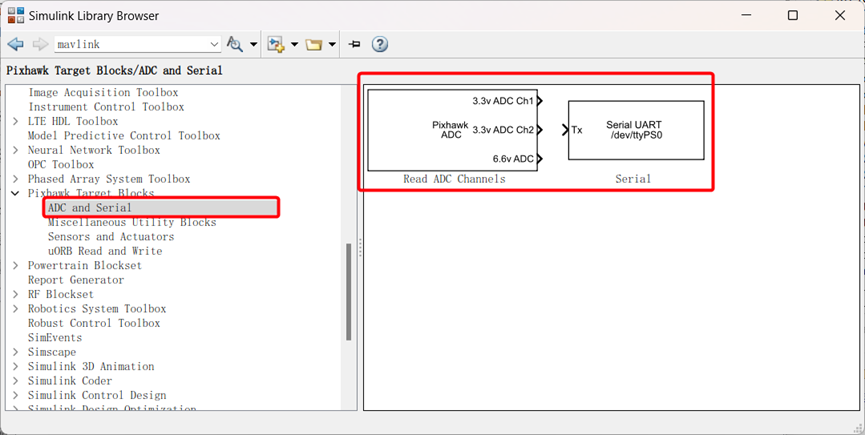The image size is (865, 435).
Task: Expand the RF Blockset node
Action: (x=15, y=294)
